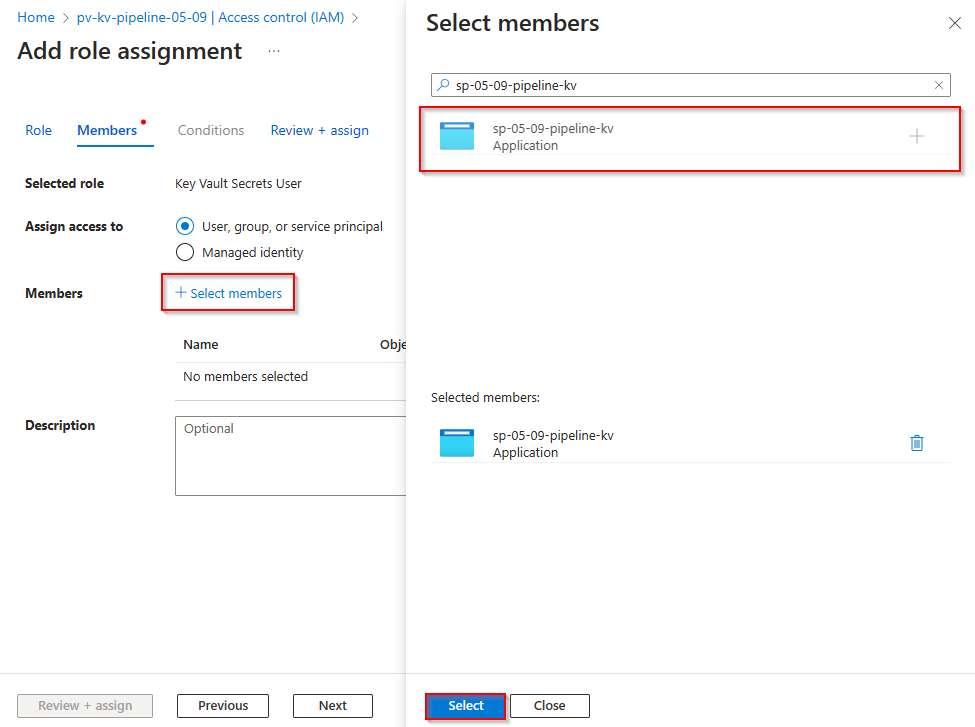Screen dimensions: 975x727
Task: Click the application icon under Selected members
Action: (457, 443)
